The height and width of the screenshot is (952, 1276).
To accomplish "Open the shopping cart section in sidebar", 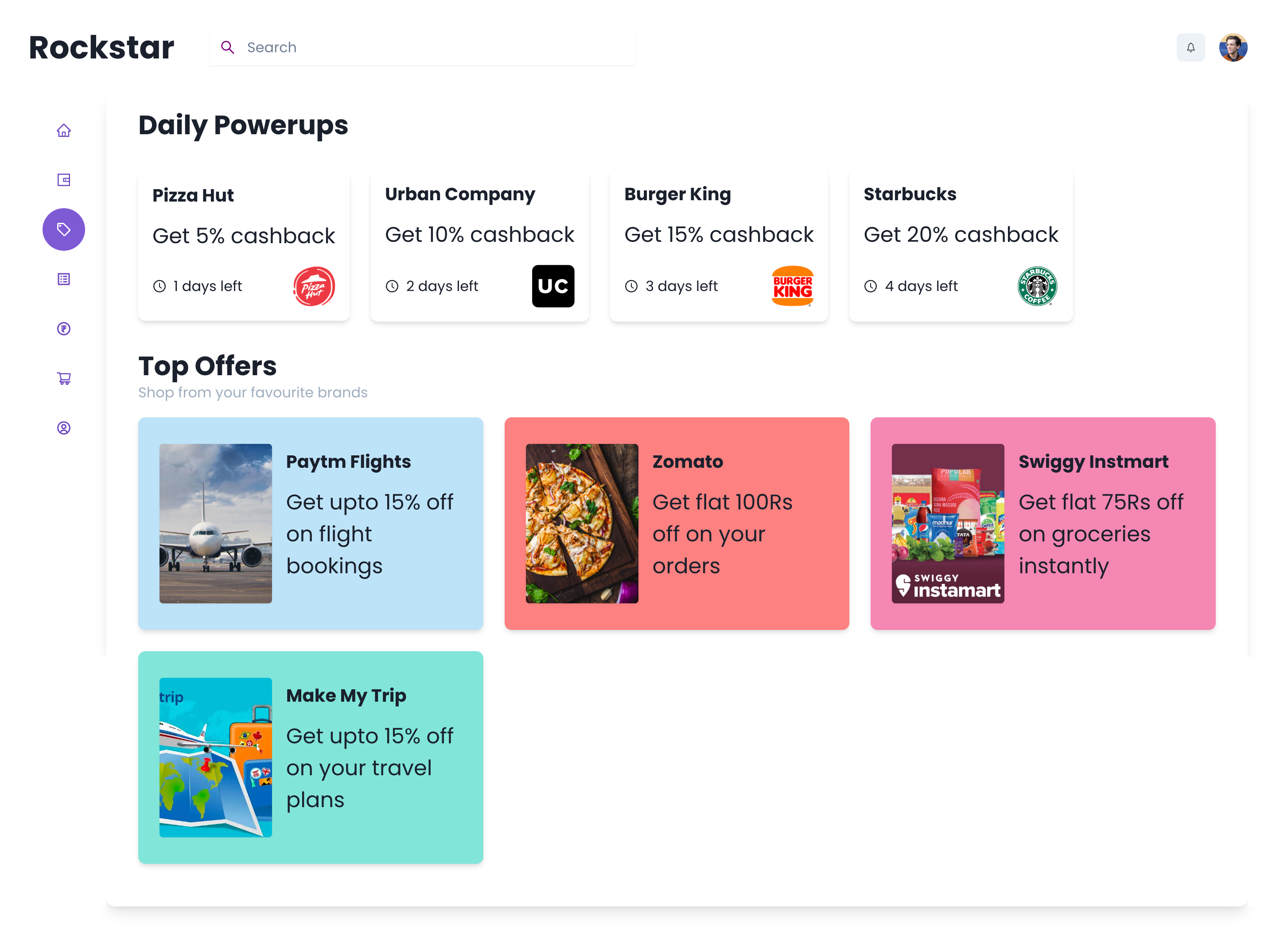I will [63, 378].
